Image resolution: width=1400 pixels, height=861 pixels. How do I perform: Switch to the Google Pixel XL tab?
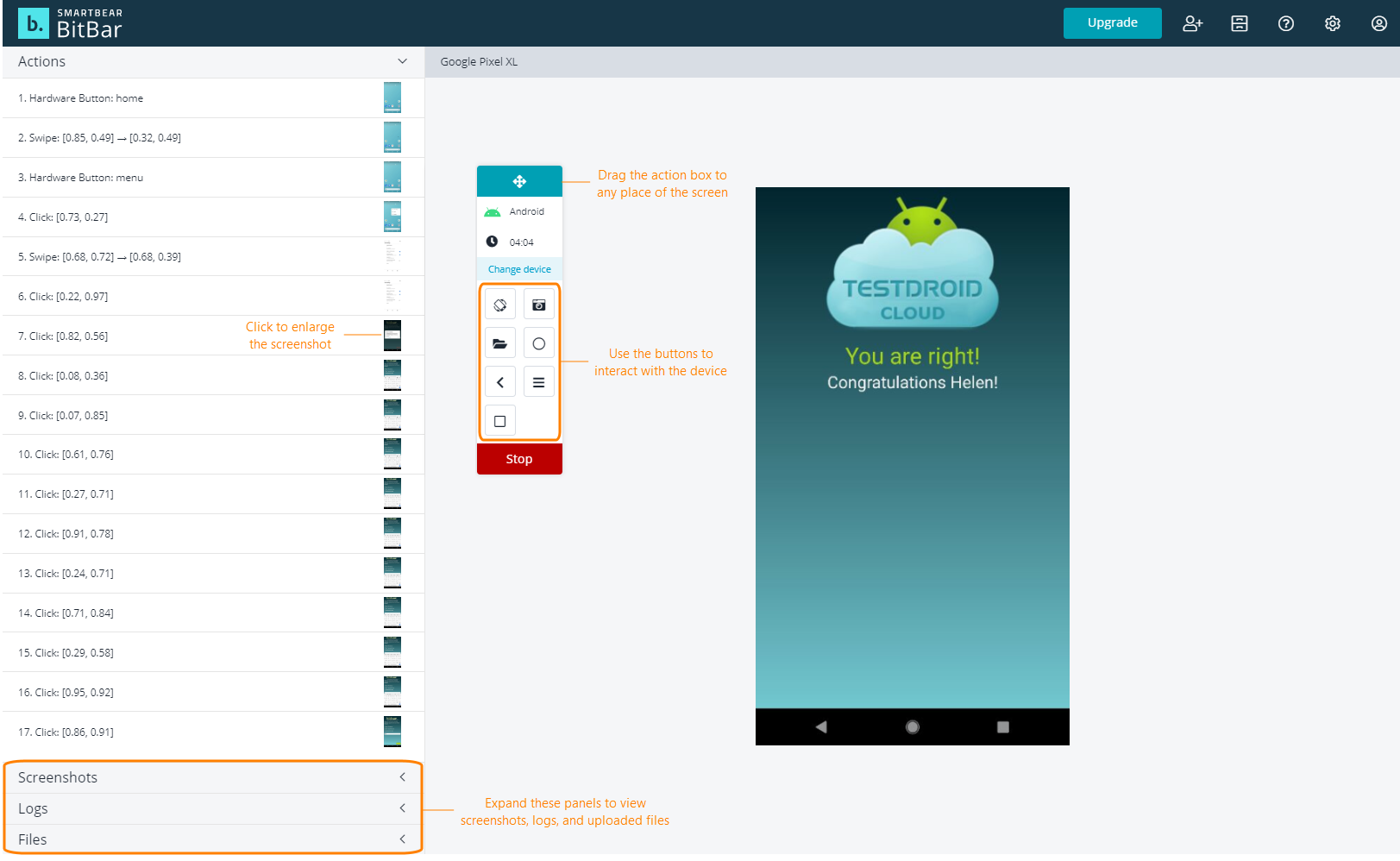478,61
